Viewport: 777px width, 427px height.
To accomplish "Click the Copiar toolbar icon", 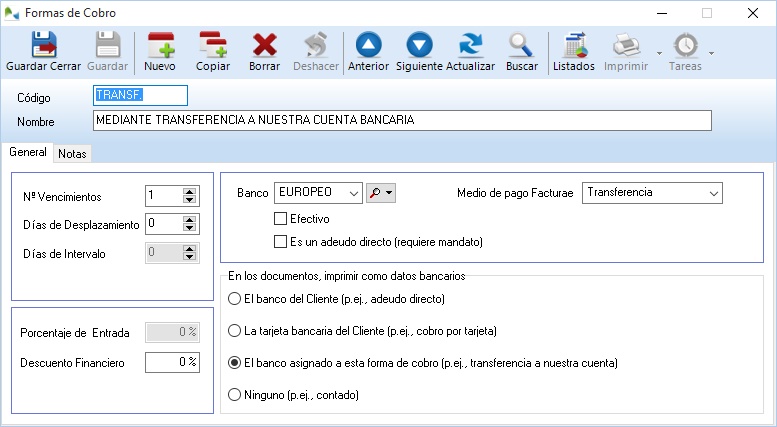I will point(213,46).
